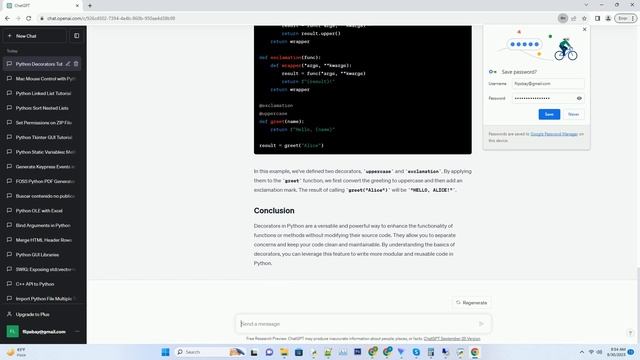640x360 pixels.
Task: Close the Save password popup
Action: pos(584,29)
